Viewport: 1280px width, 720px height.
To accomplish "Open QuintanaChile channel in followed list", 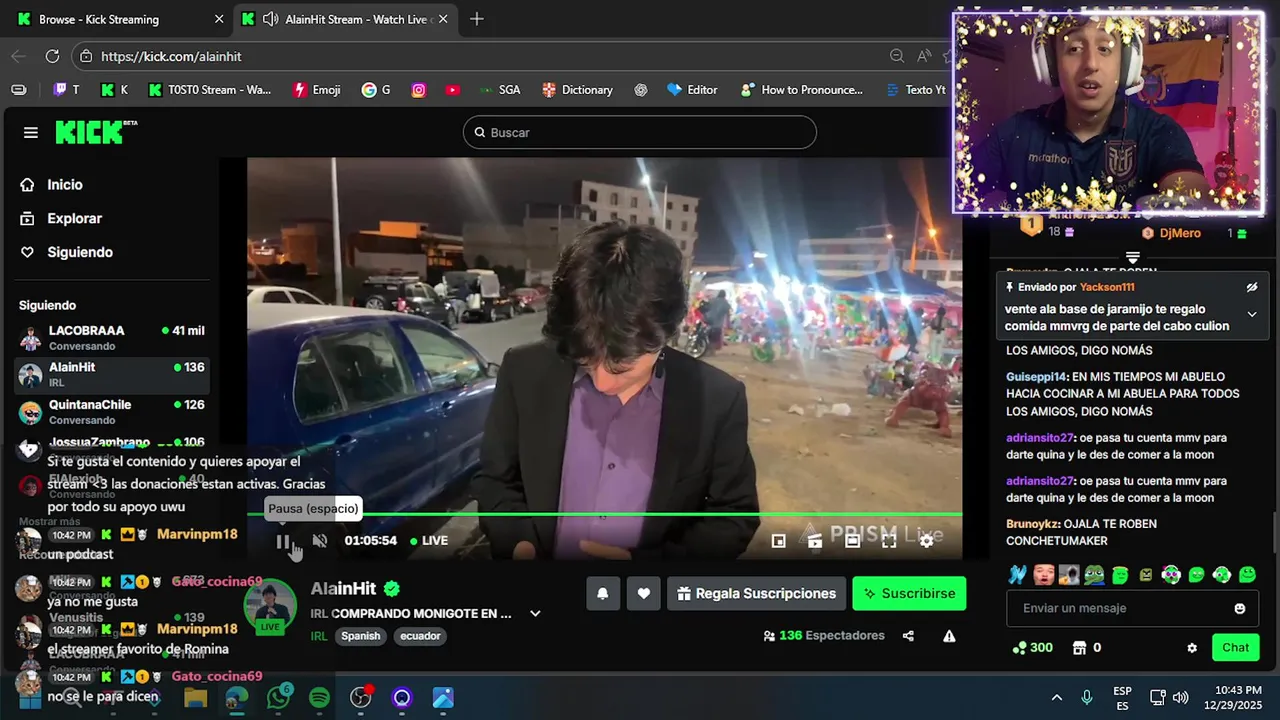I will [x=112, y=412].
